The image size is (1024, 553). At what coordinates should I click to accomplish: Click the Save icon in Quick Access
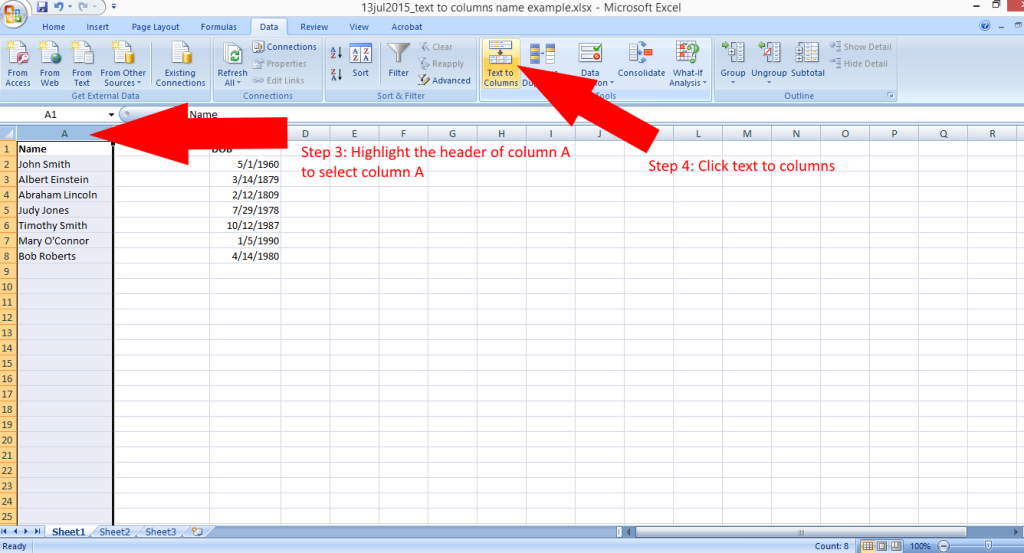click(x=42, y=7)
